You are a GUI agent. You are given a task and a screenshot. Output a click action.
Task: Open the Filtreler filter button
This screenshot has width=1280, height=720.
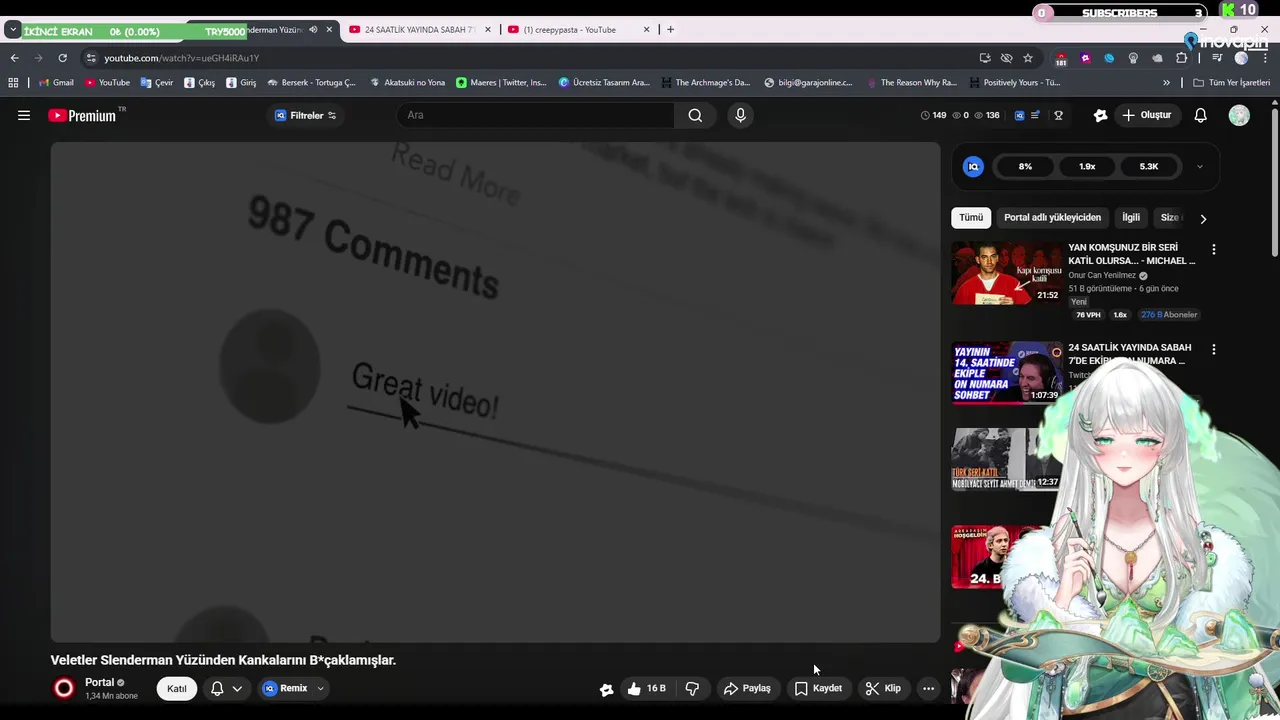pos(305,115)
